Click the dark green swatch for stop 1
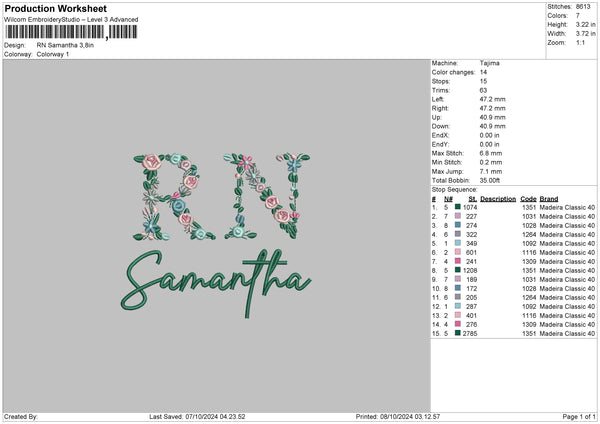600x424 pixels. coord(458,207)
